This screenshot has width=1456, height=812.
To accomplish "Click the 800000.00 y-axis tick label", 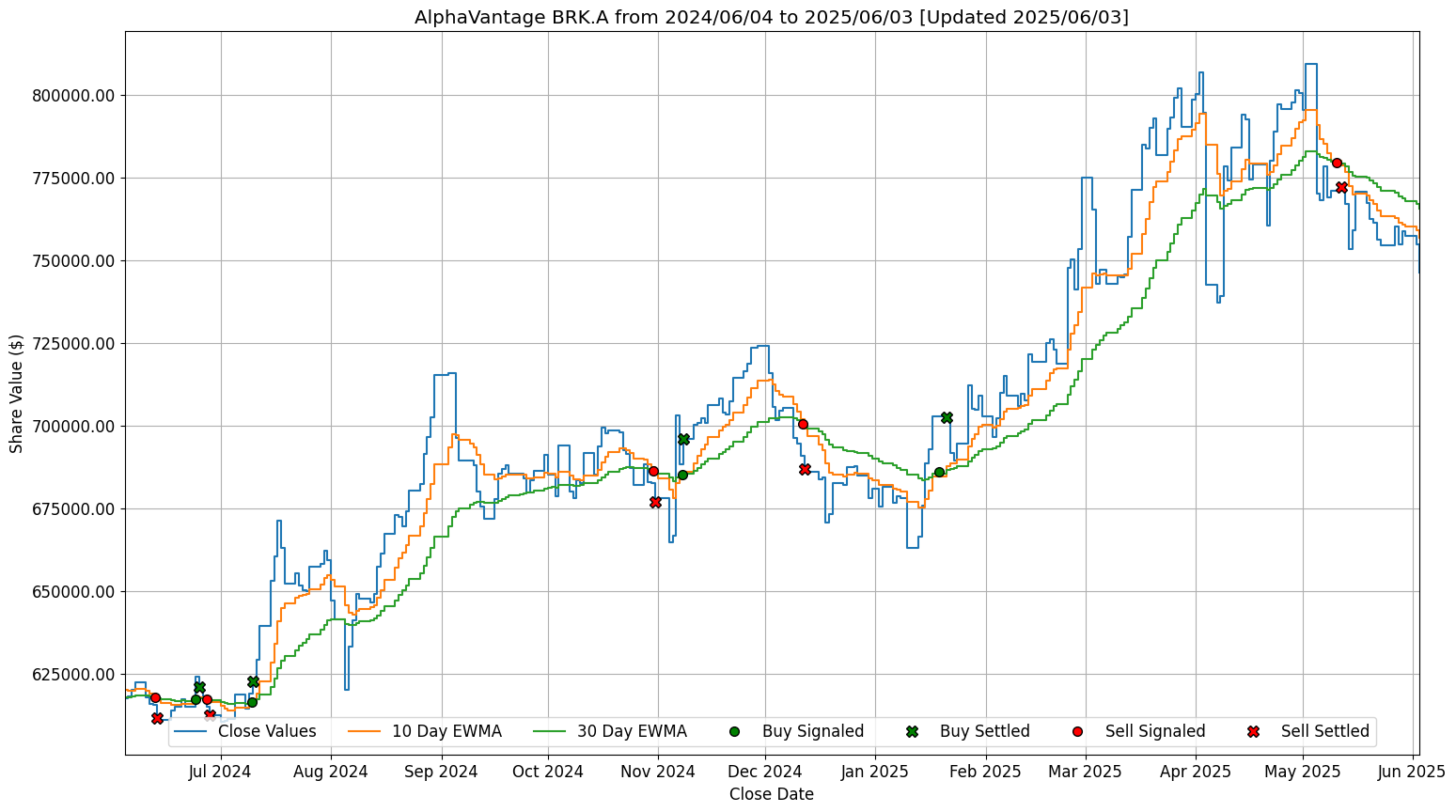I will [74, 96].
